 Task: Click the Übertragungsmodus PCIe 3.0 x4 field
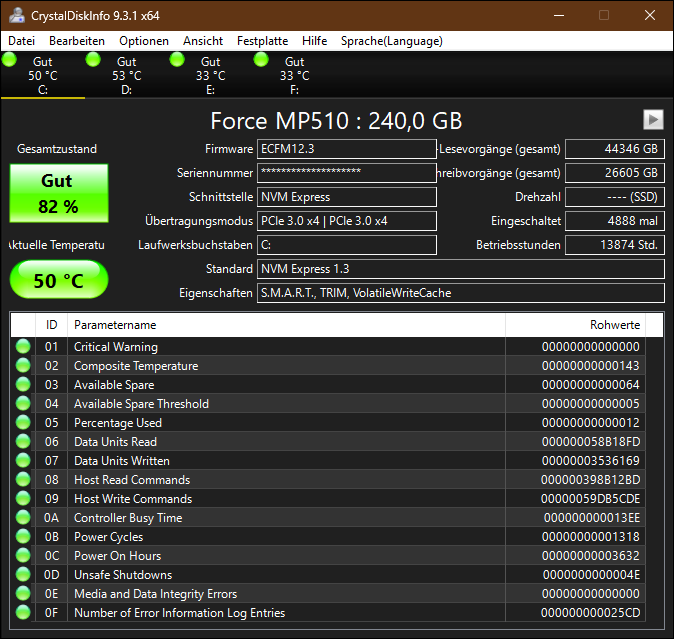pos(347,221)
